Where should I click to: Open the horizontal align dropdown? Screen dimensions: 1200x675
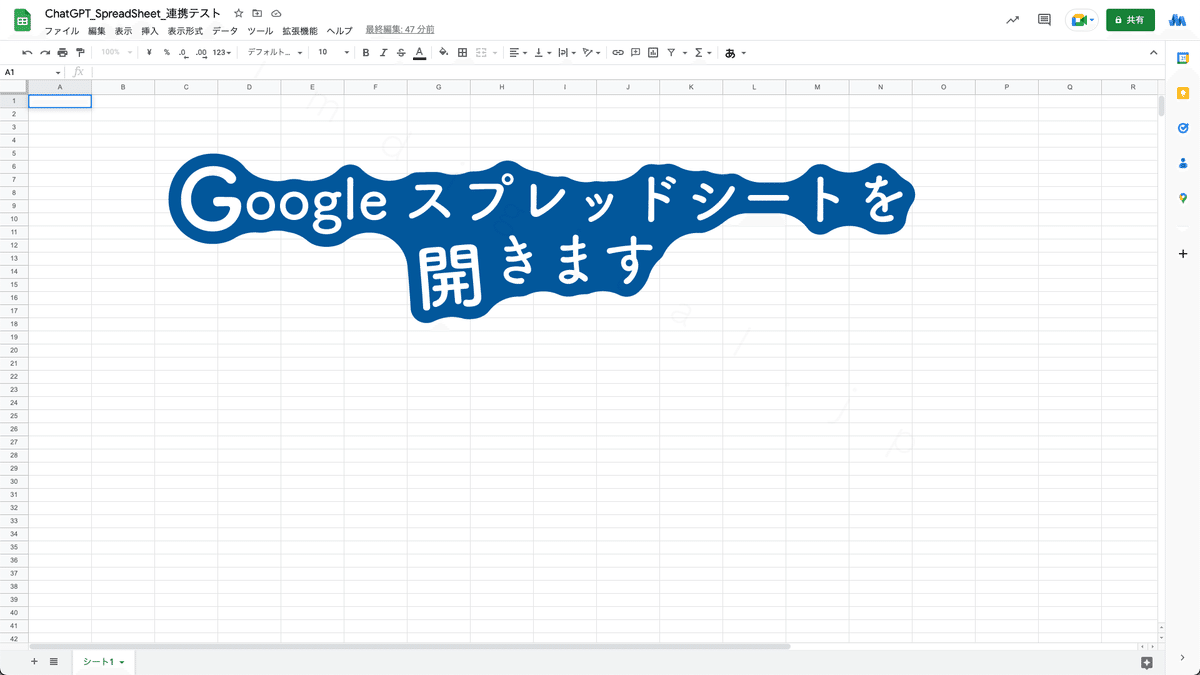click(x=518, y=52)
